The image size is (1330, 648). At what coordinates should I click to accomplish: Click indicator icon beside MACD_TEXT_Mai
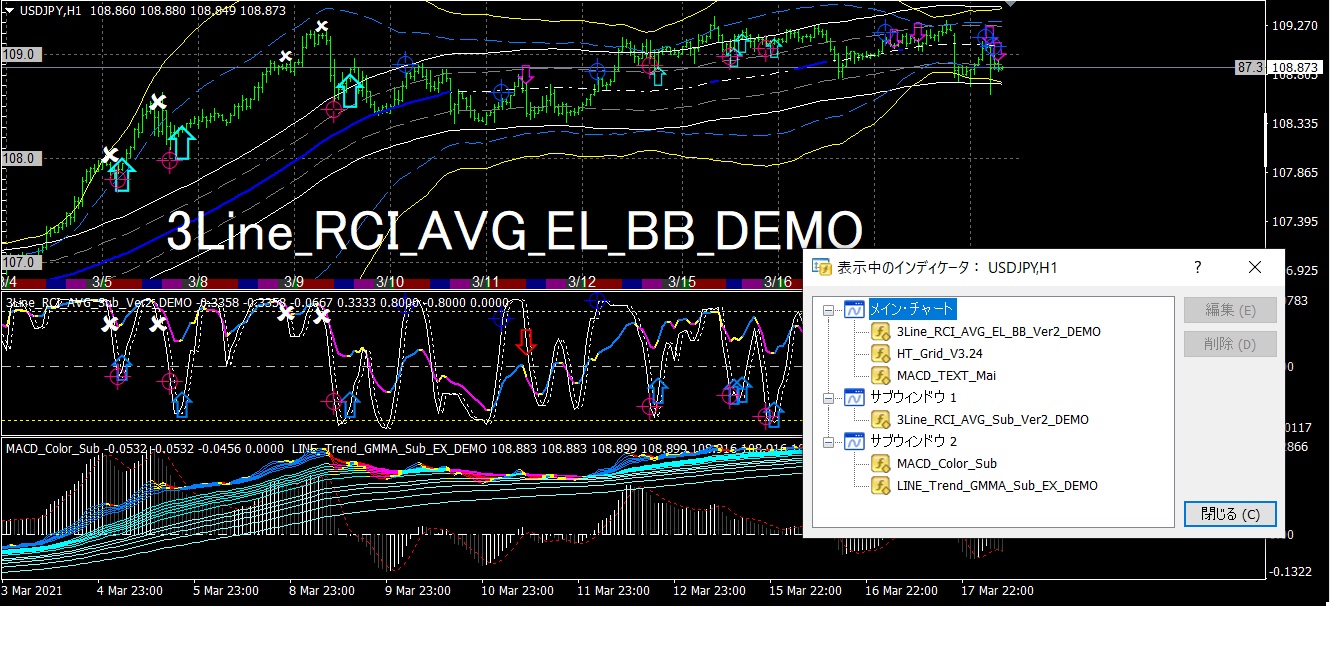pyautogui.click(x=881, y=375)
